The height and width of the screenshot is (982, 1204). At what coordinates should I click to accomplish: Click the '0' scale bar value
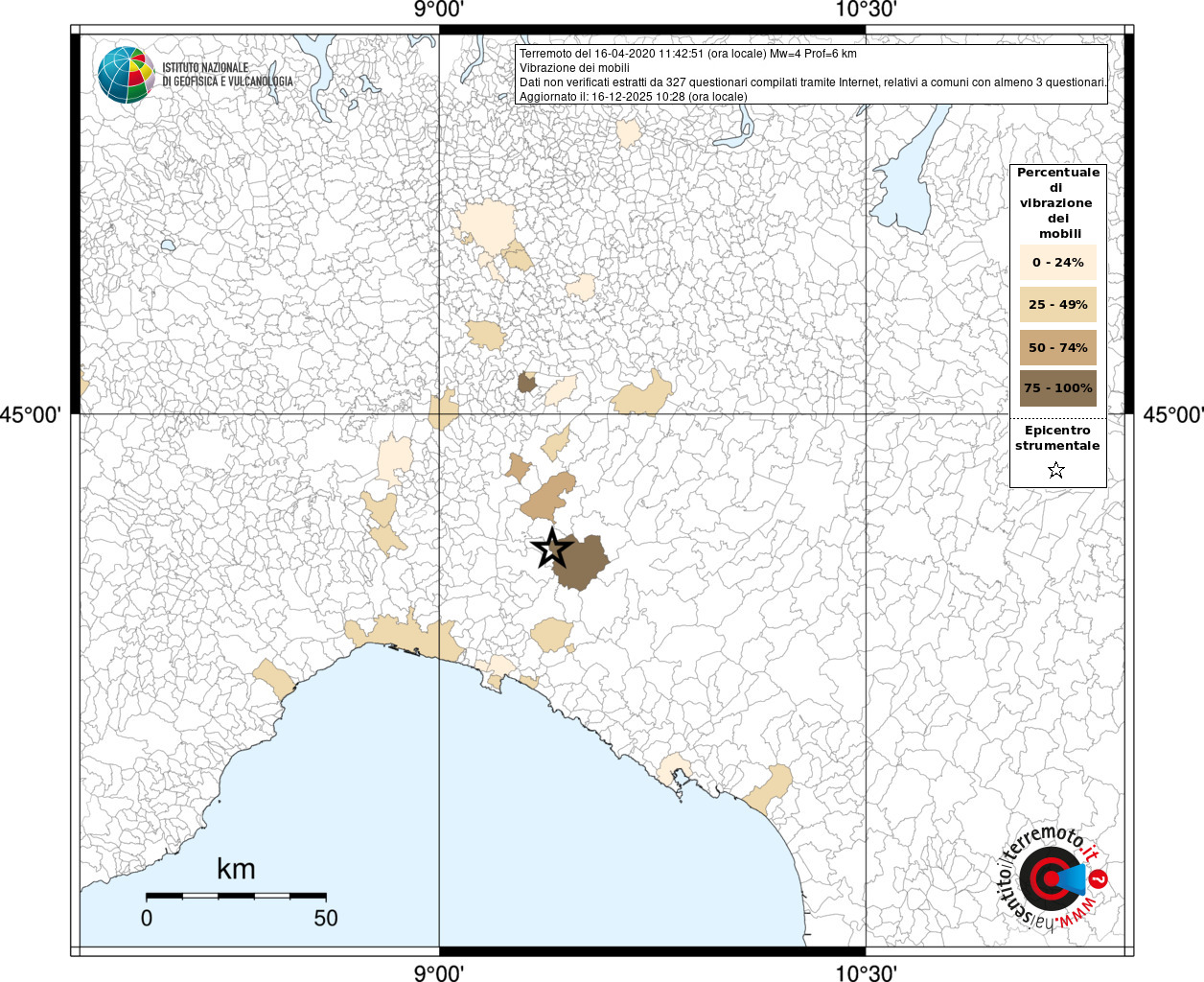coord(147,918)
